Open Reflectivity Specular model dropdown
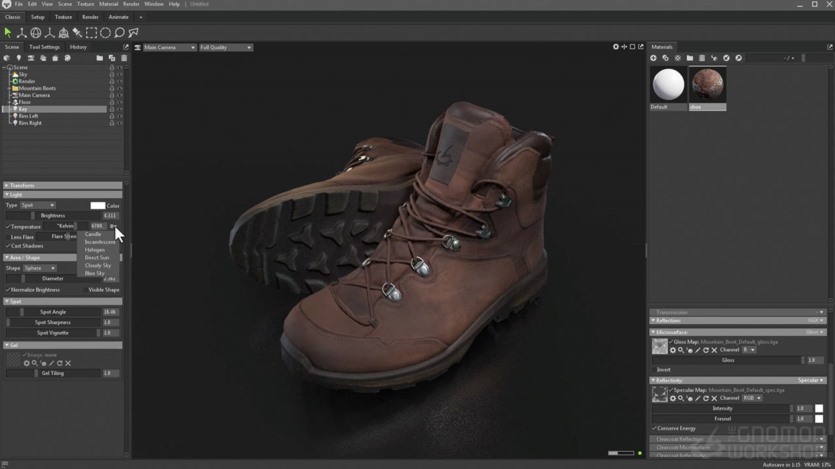Viewport: 835px width, 469px height. tap(811, 380)
